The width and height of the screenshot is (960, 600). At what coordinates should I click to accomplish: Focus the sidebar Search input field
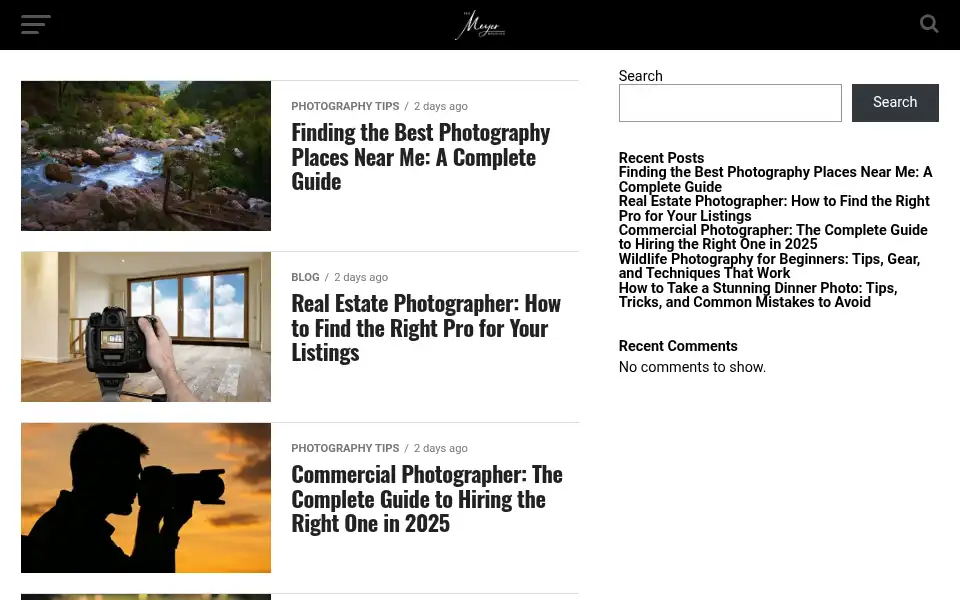point(730,103)
